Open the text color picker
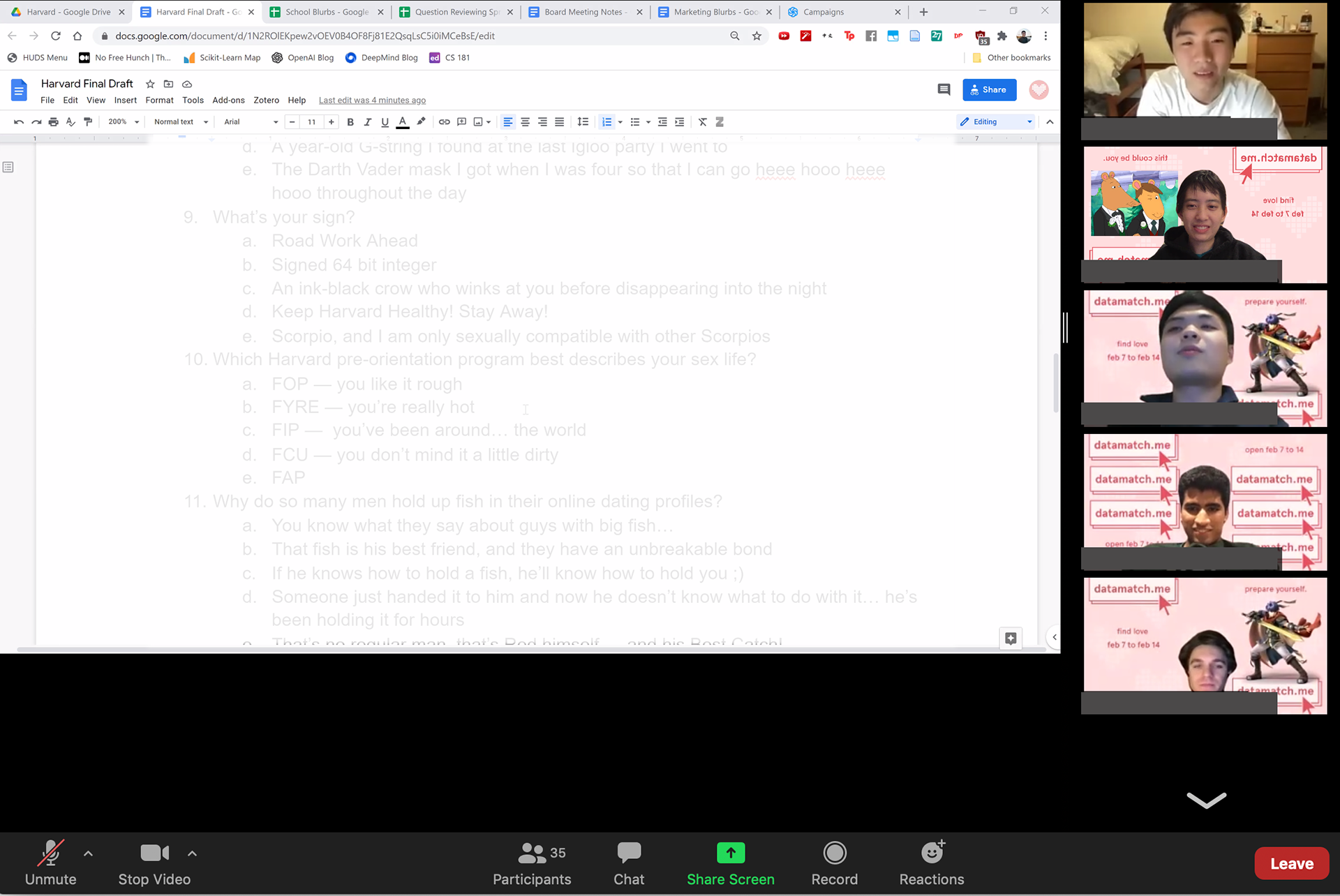The width and height of the screenshot is (1340, 896). (403, 121)
